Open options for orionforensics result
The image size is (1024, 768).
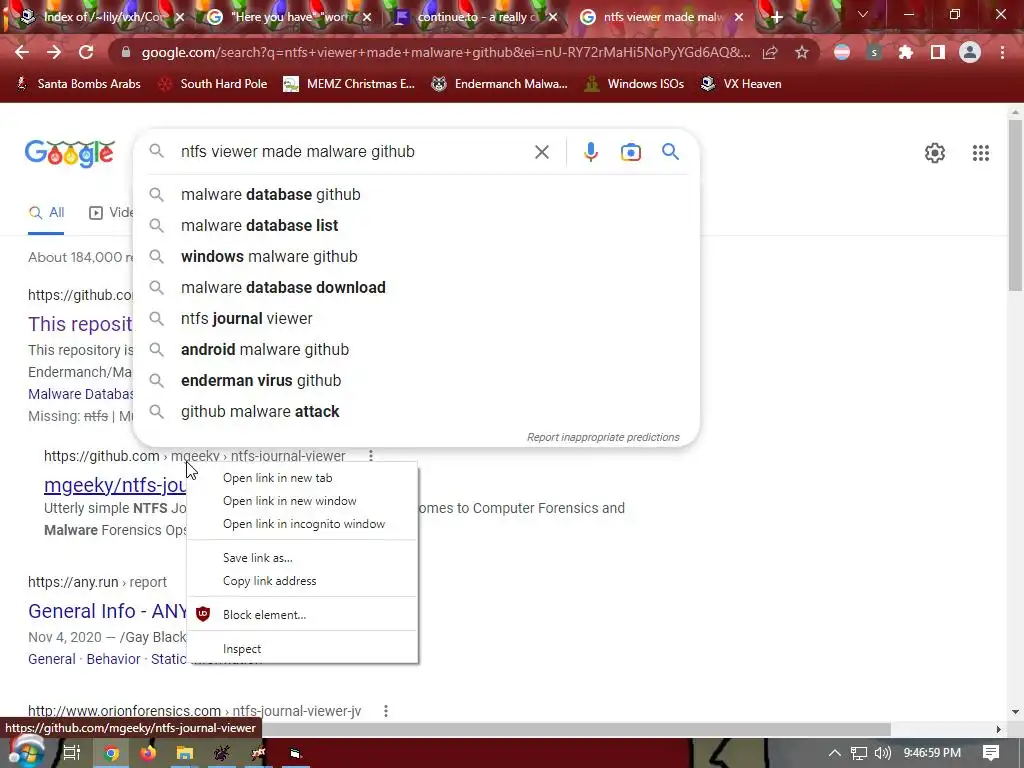pos(386,711)
